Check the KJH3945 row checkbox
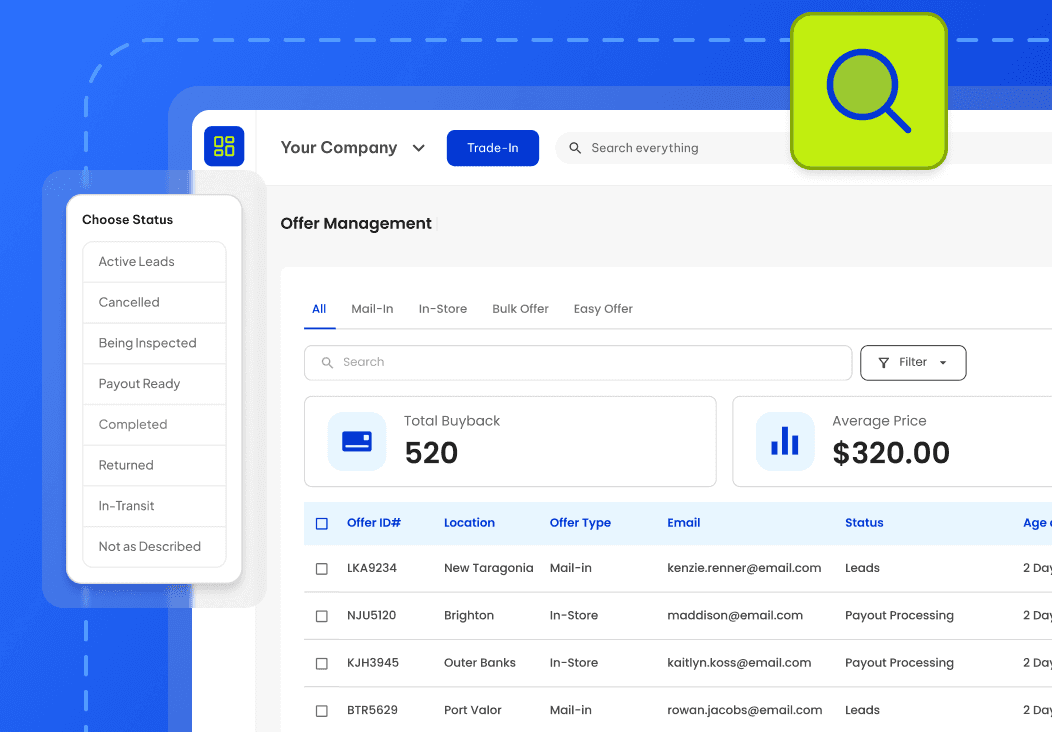 322,664
